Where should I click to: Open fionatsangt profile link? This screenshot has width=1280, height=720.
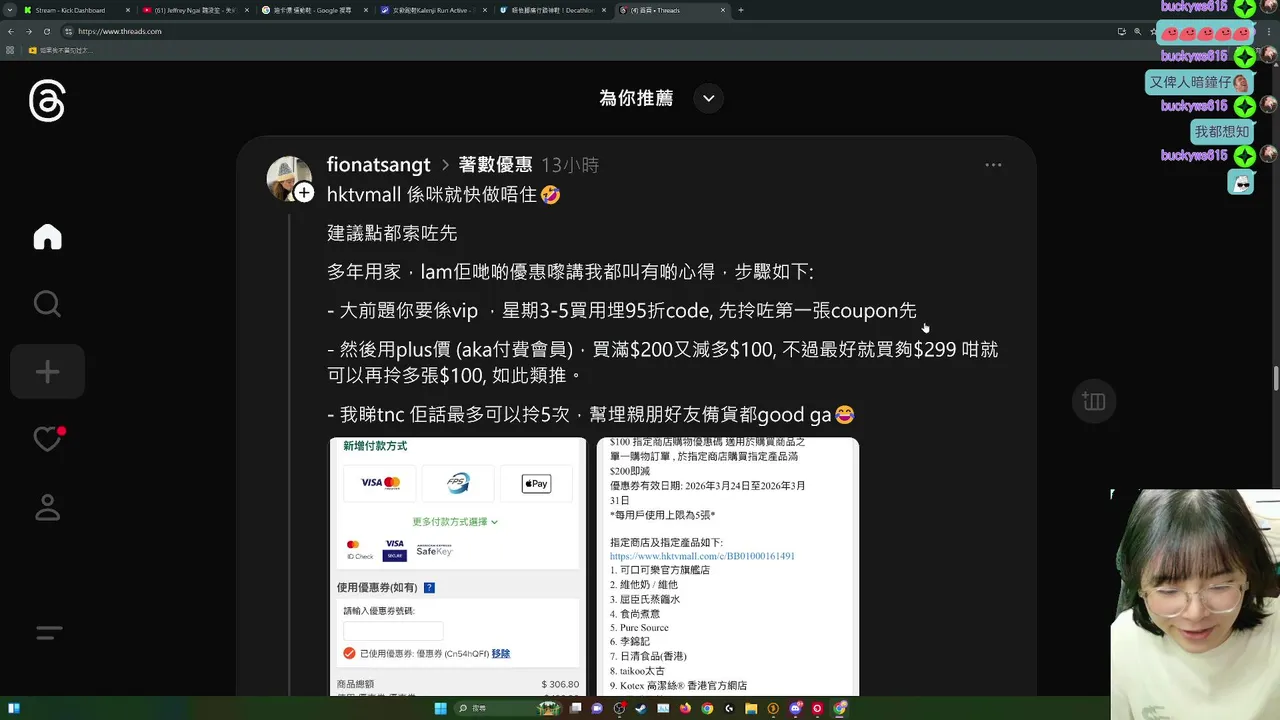378,165
